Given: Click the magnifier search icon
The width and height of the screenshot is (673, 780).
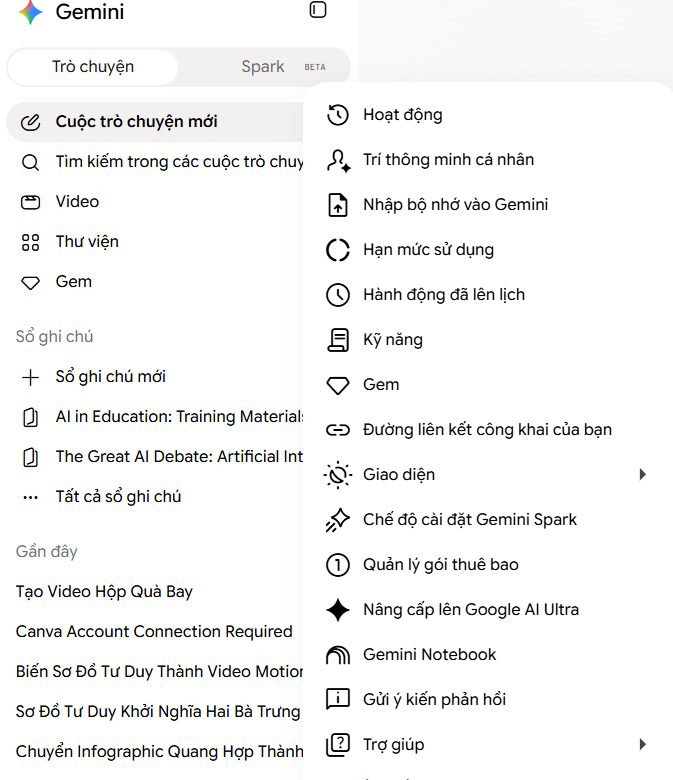Looking at the screenshot, I should 30,162.
